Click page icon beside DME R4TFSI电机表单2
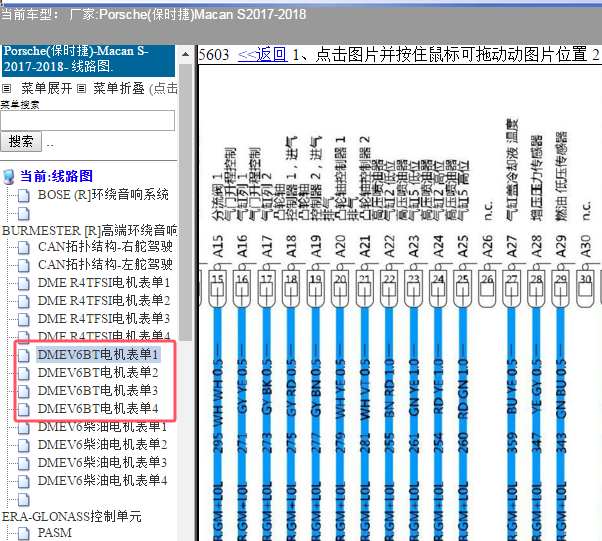Screen dimensions: 602x541 (x=24, y=301)
